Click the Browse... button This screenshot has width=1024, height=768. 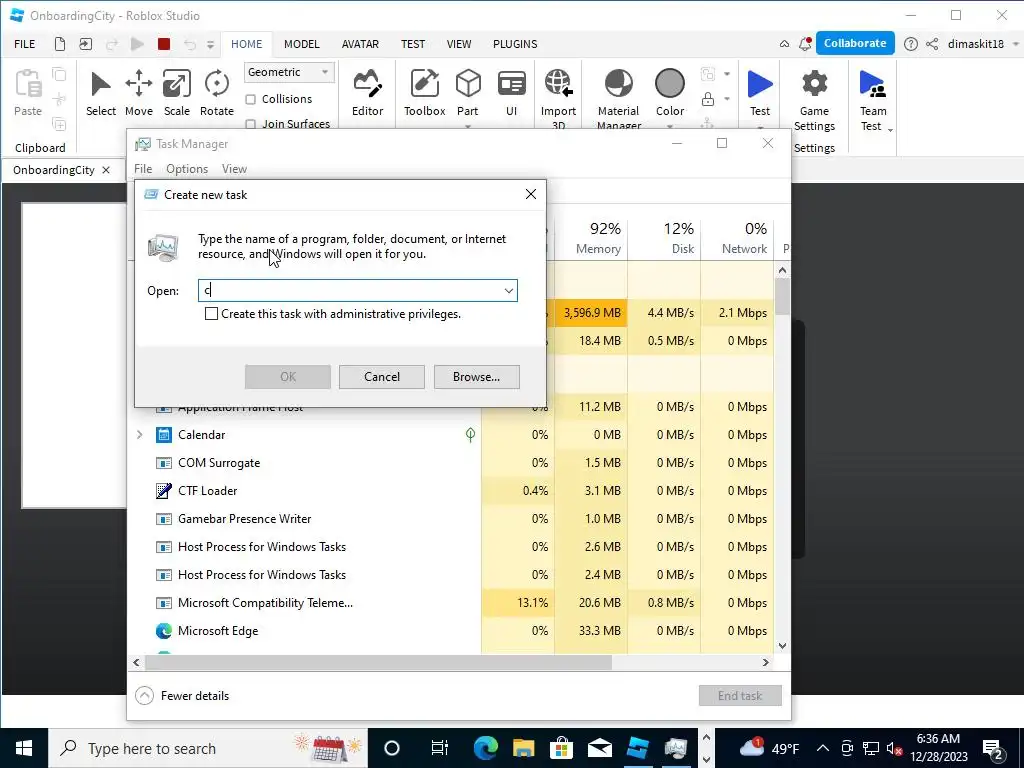pyautogui.click(x=476, y=377)
